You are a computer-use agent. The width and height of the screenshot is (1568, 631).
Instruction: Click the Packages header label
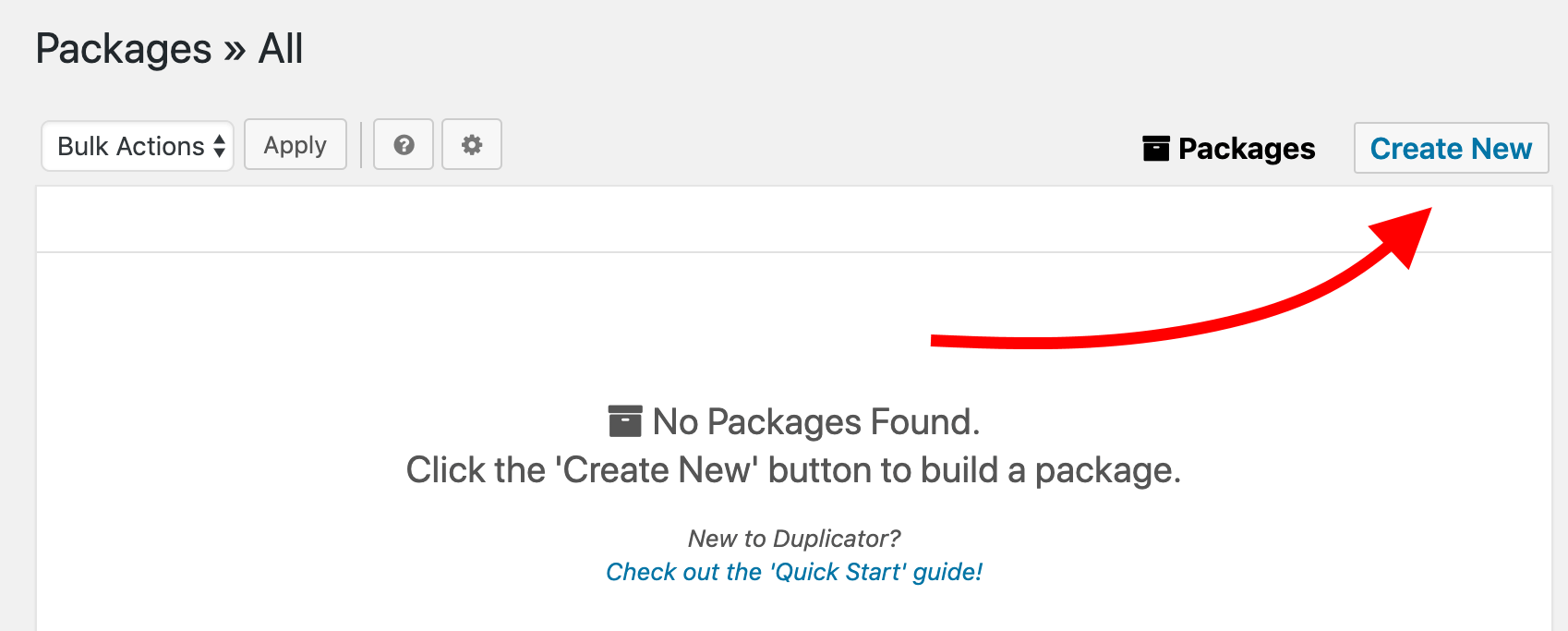[x=1245, y=149]
